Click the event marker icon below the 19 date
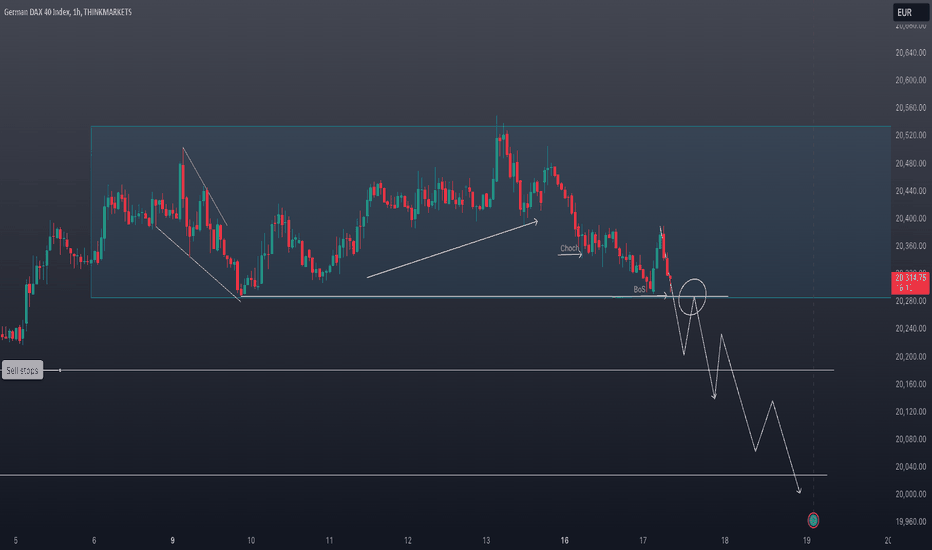 813,520
